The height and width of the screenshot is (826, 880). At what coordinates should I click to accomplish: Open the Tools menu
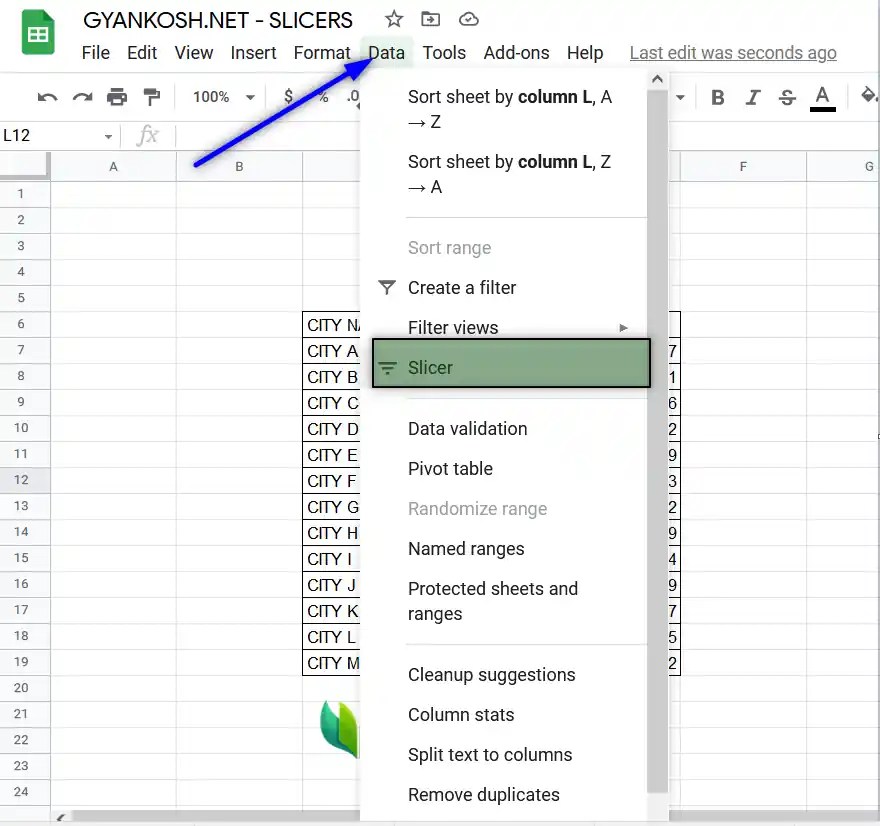click(444, 52)
